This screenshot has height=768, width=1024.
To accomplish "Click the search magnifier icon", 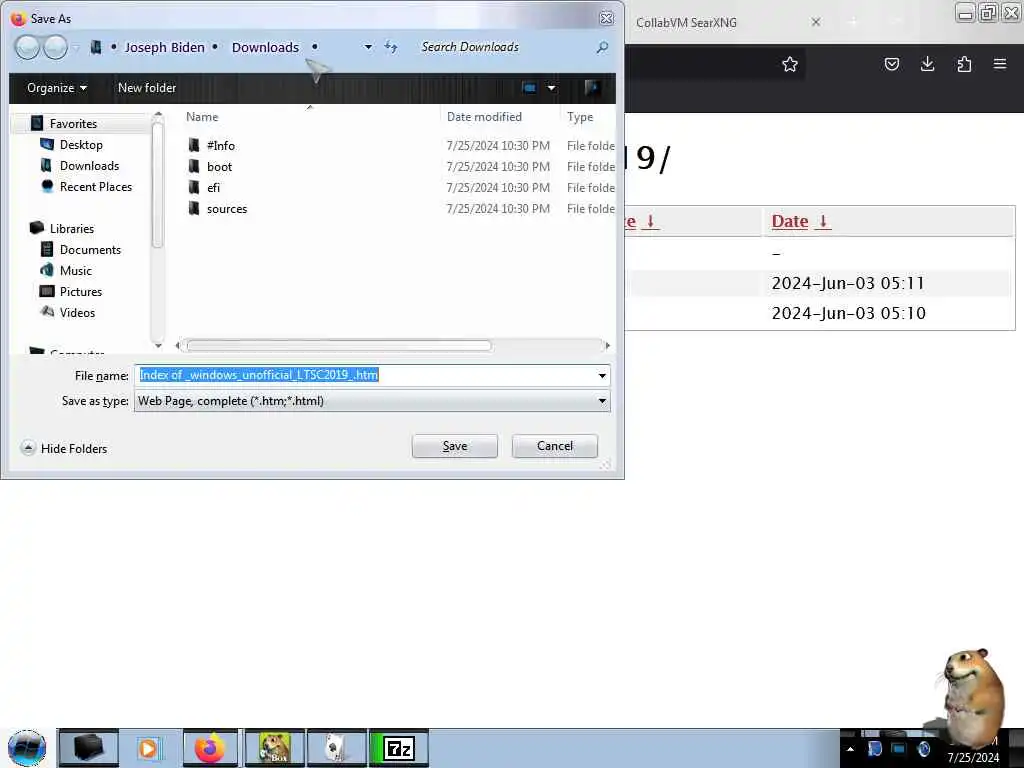I will [x=602, y=47].
